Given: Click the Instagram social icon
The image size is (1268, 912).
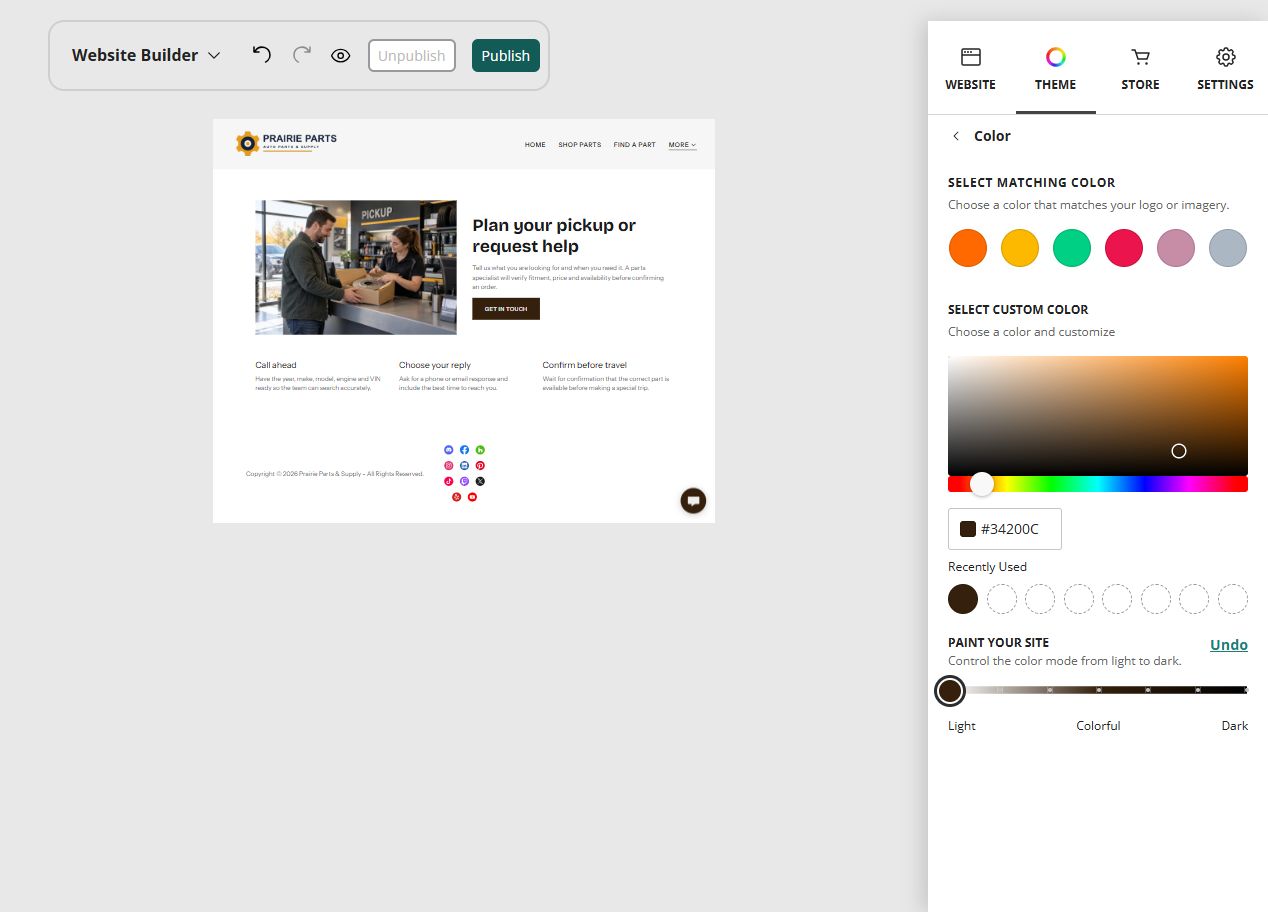Looking at the screenshot, I should click(x=448, y=466).
